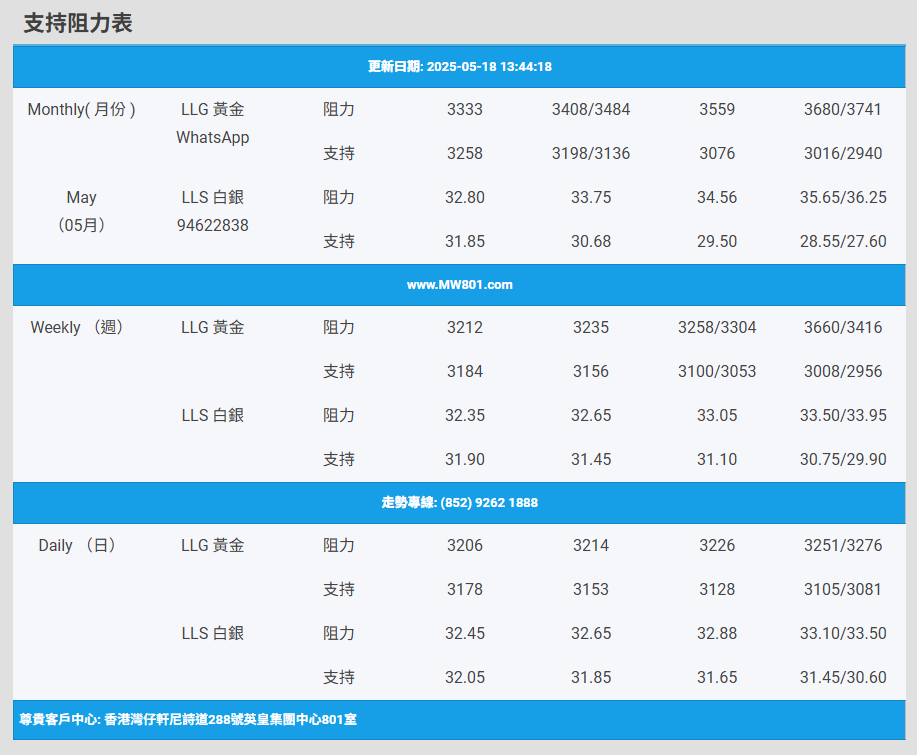Click the www.MW801.com link banner
The image size is (917, 755).
(459, 285)
